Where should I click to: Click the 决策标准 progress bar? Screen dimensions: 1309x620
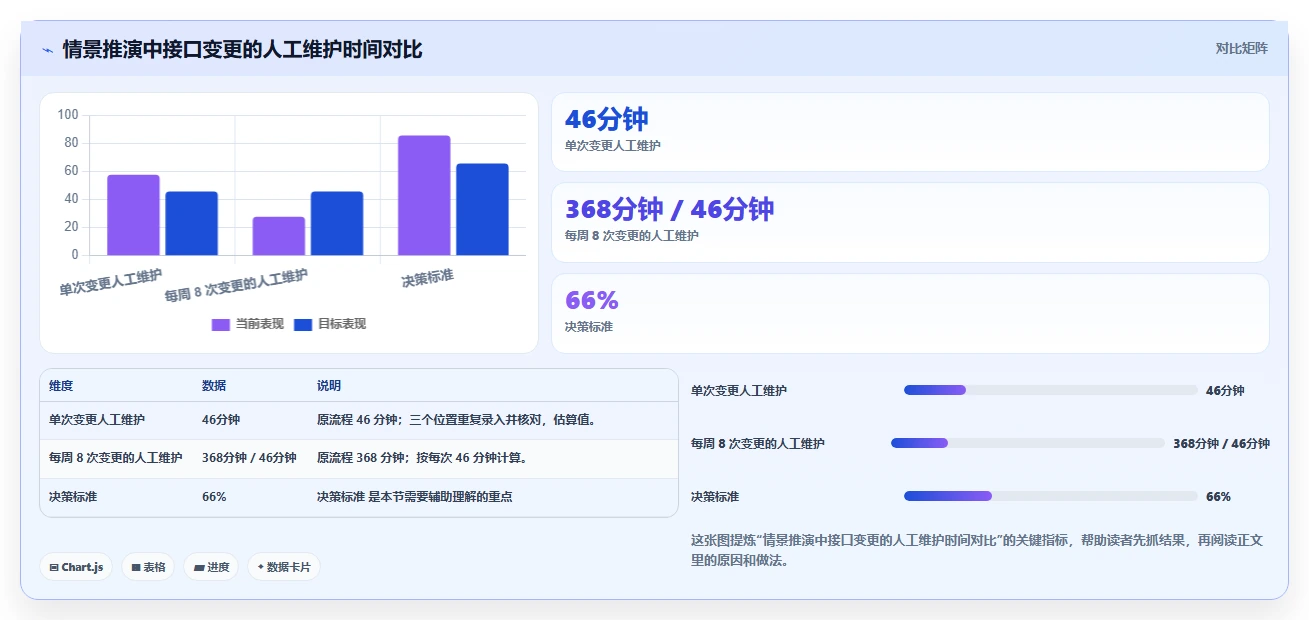click(x=1051, y=496)
